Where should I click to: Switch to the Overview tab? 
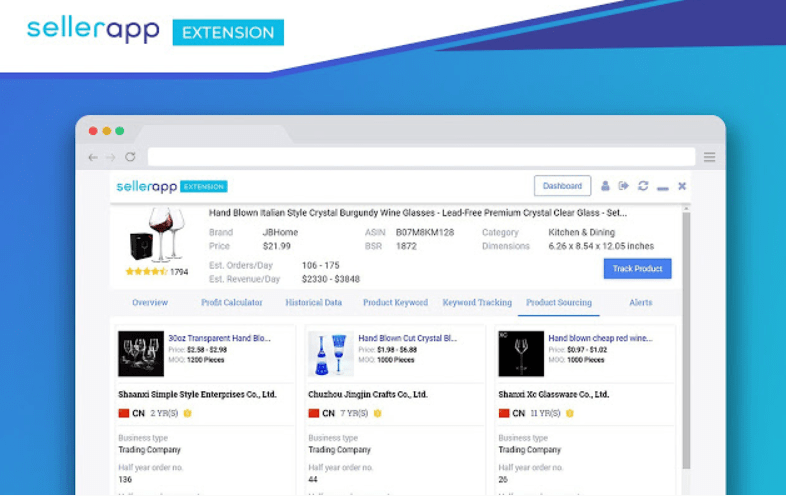[x=150, y=302]
